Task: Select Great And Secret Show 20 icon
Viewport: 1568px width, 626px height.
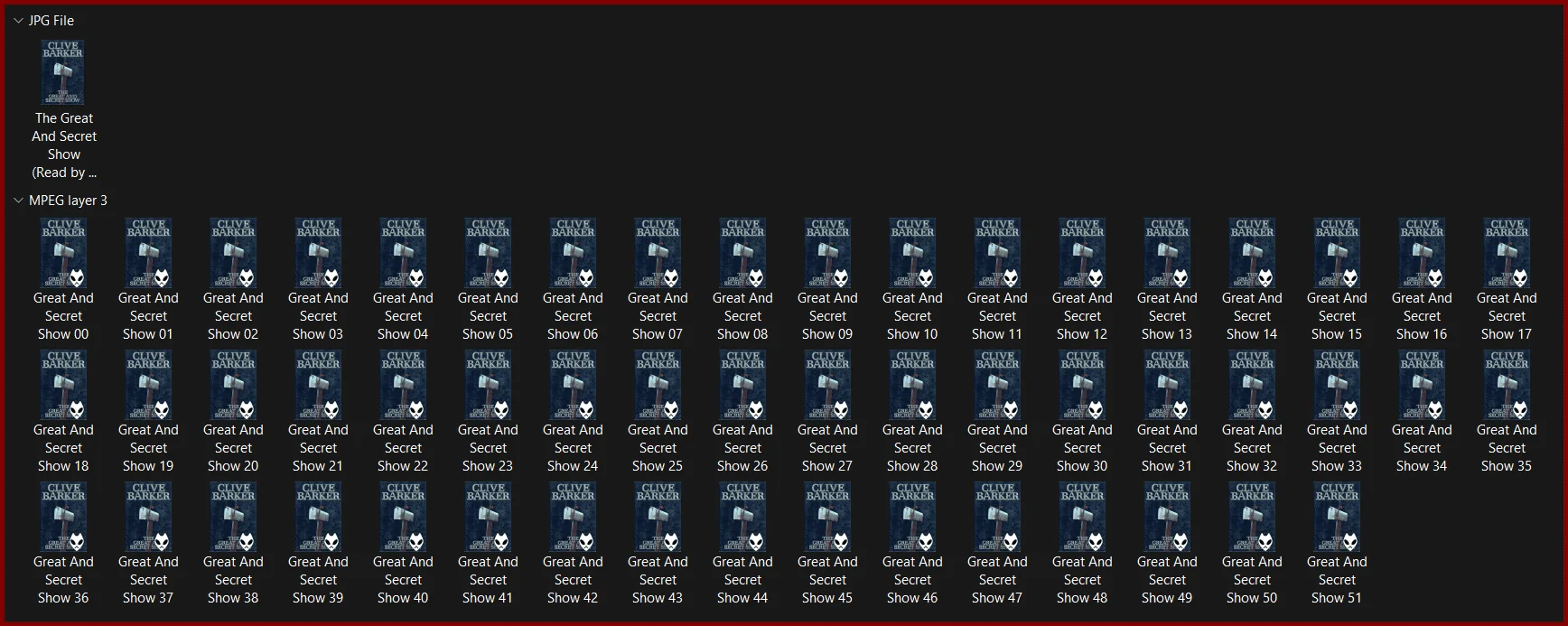Action: point(233,385)
